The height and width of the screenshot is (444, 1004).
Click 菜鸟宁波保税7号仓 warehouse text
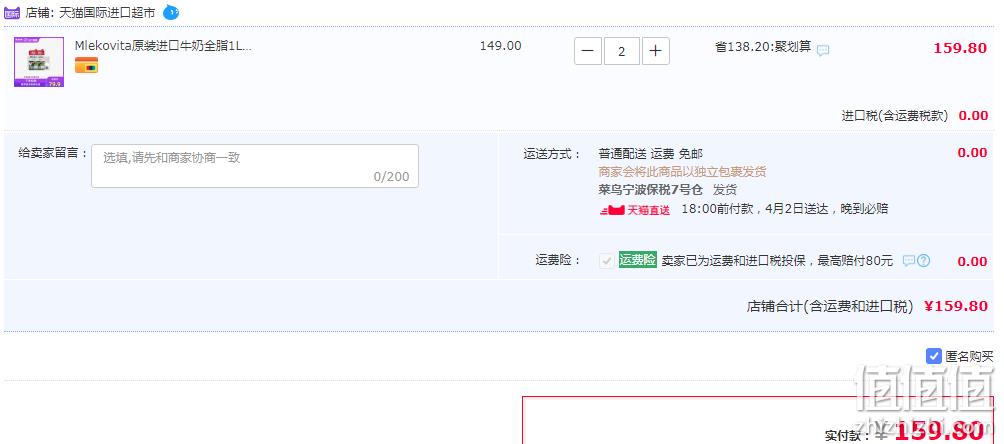coord(651,190)
